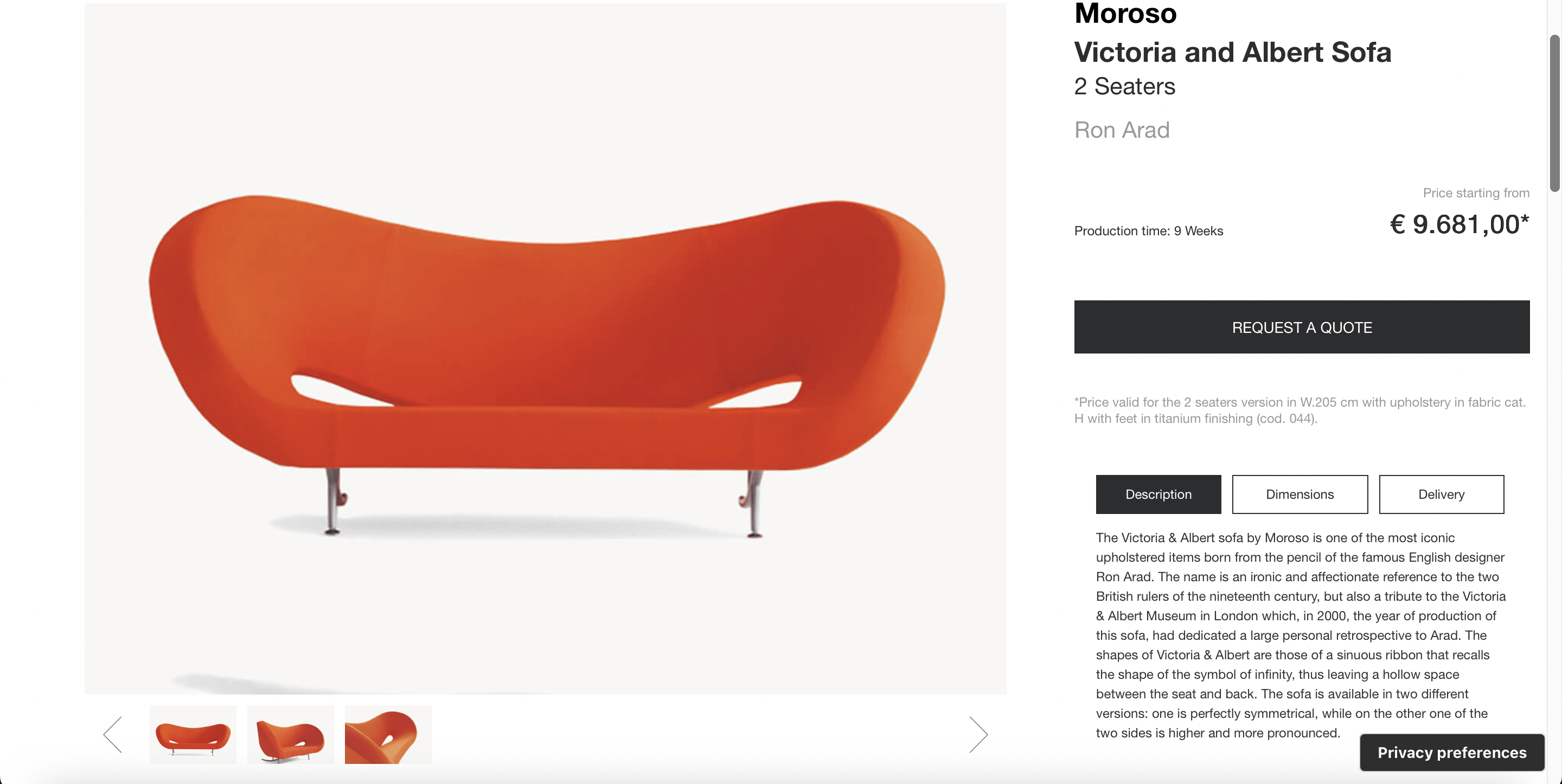Click the Ron Arad designer link
1562x784 pixels.
pyautogui.click(x=1122, y=130)
